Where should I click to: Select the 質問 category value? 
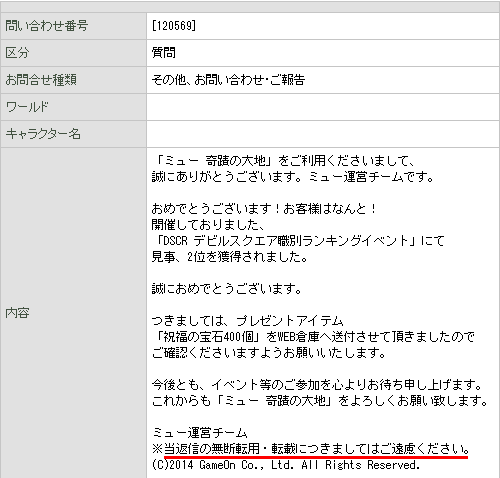click(163, 53)
